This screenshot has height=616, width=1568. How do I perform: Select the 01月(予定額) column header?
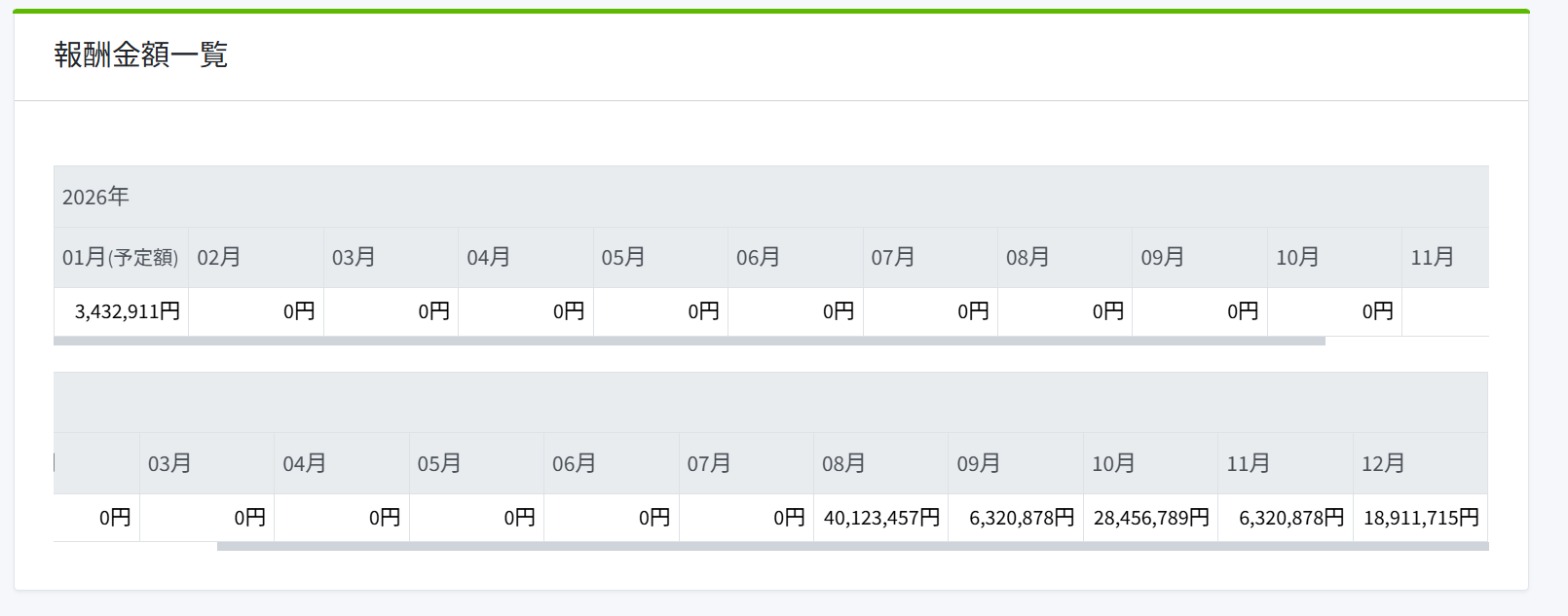coord(120,257)
